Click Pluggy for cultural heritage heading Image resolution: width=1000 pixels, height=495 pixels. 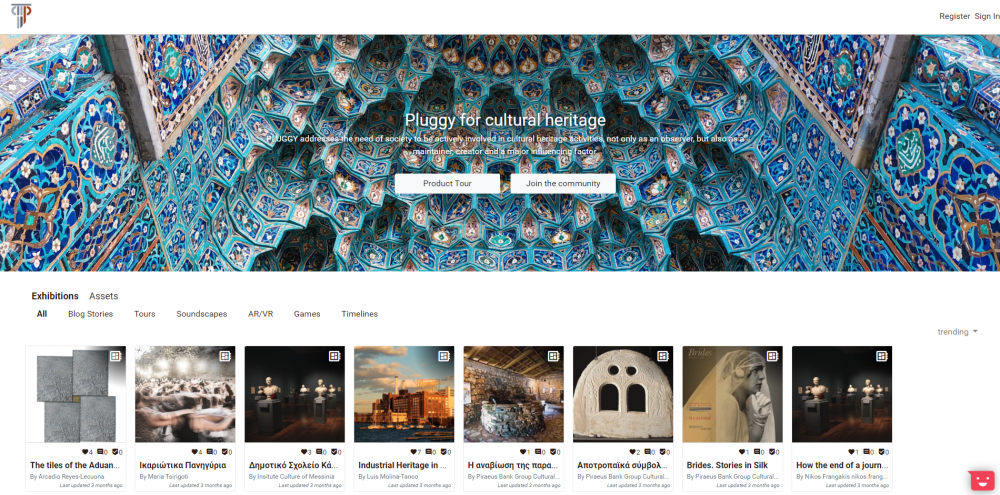pos(505,120)
